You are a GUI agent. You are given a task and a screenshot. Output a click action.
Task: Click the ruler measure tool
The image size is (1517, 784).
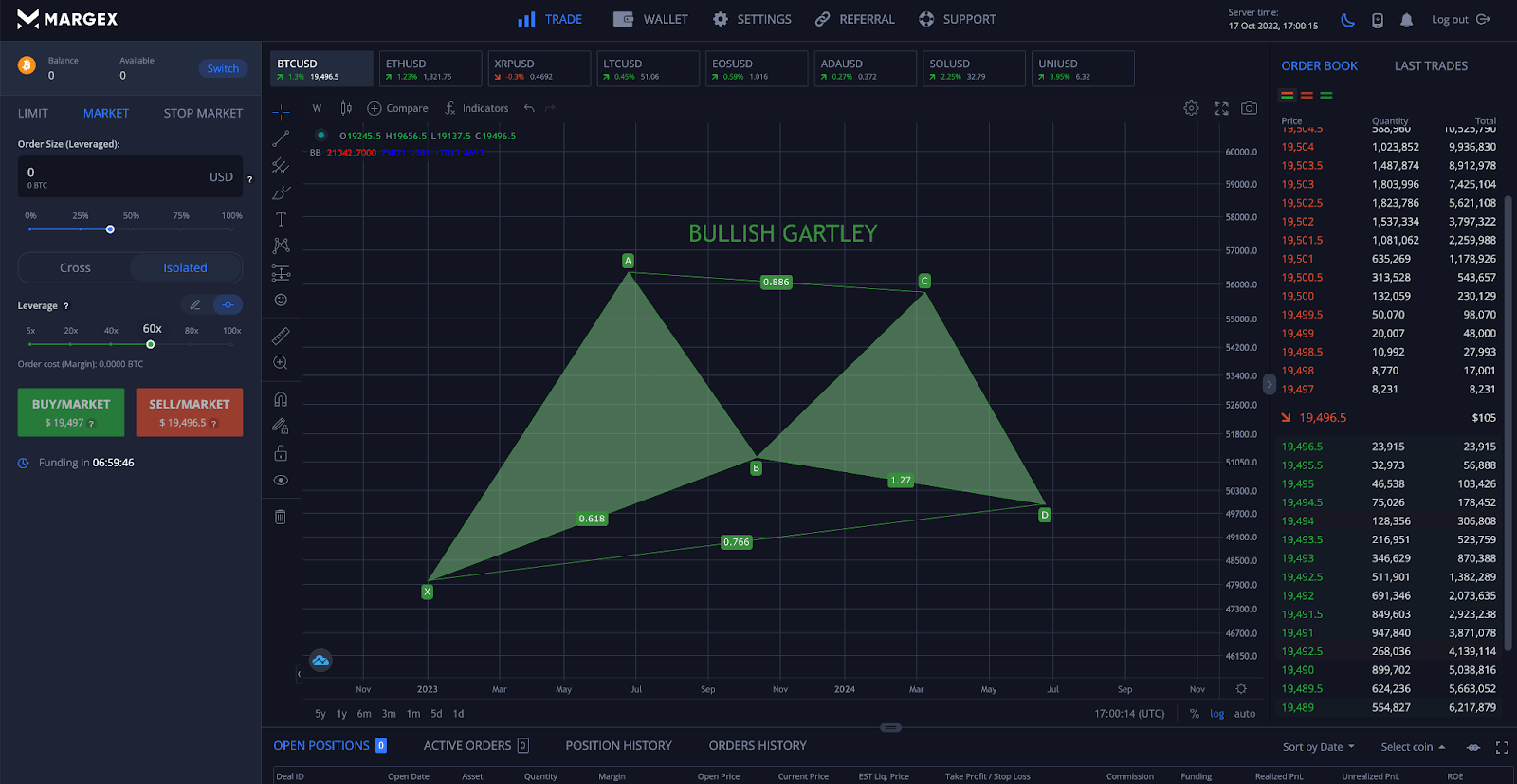click(x=281, y=336)
